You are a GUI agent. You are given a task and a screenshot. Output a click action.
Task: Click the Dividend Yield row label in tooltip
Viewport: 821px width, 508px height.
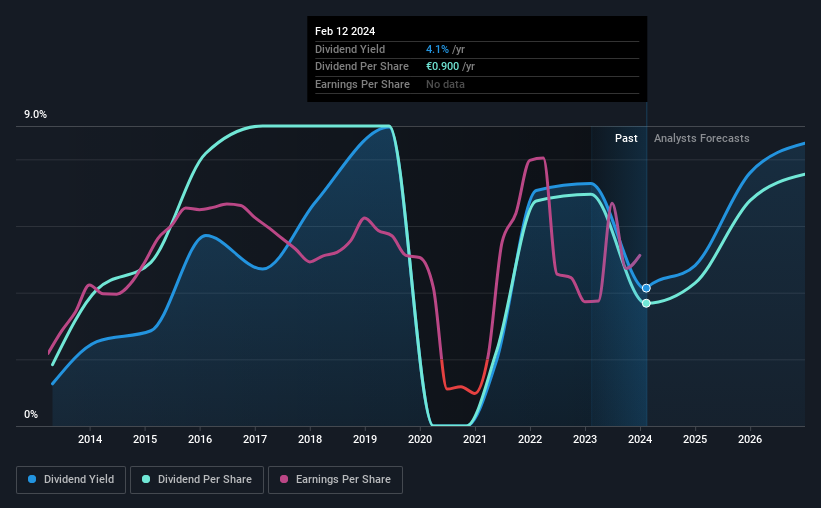[350, 49]
